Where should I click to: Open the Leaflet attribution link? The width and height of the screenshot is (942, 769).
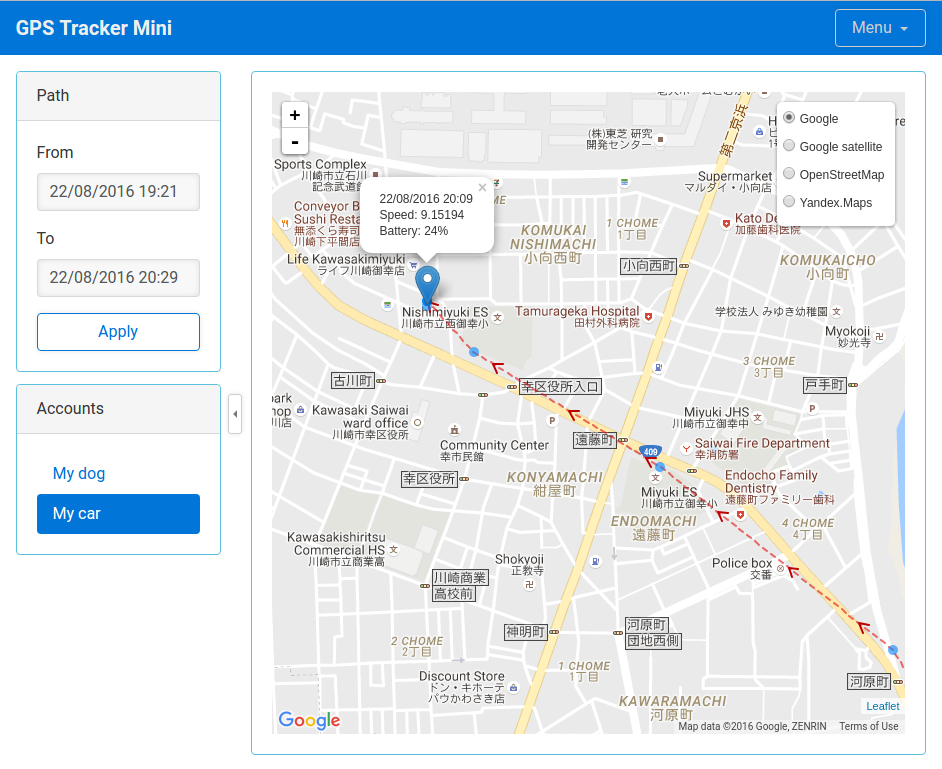pos(883,706)
